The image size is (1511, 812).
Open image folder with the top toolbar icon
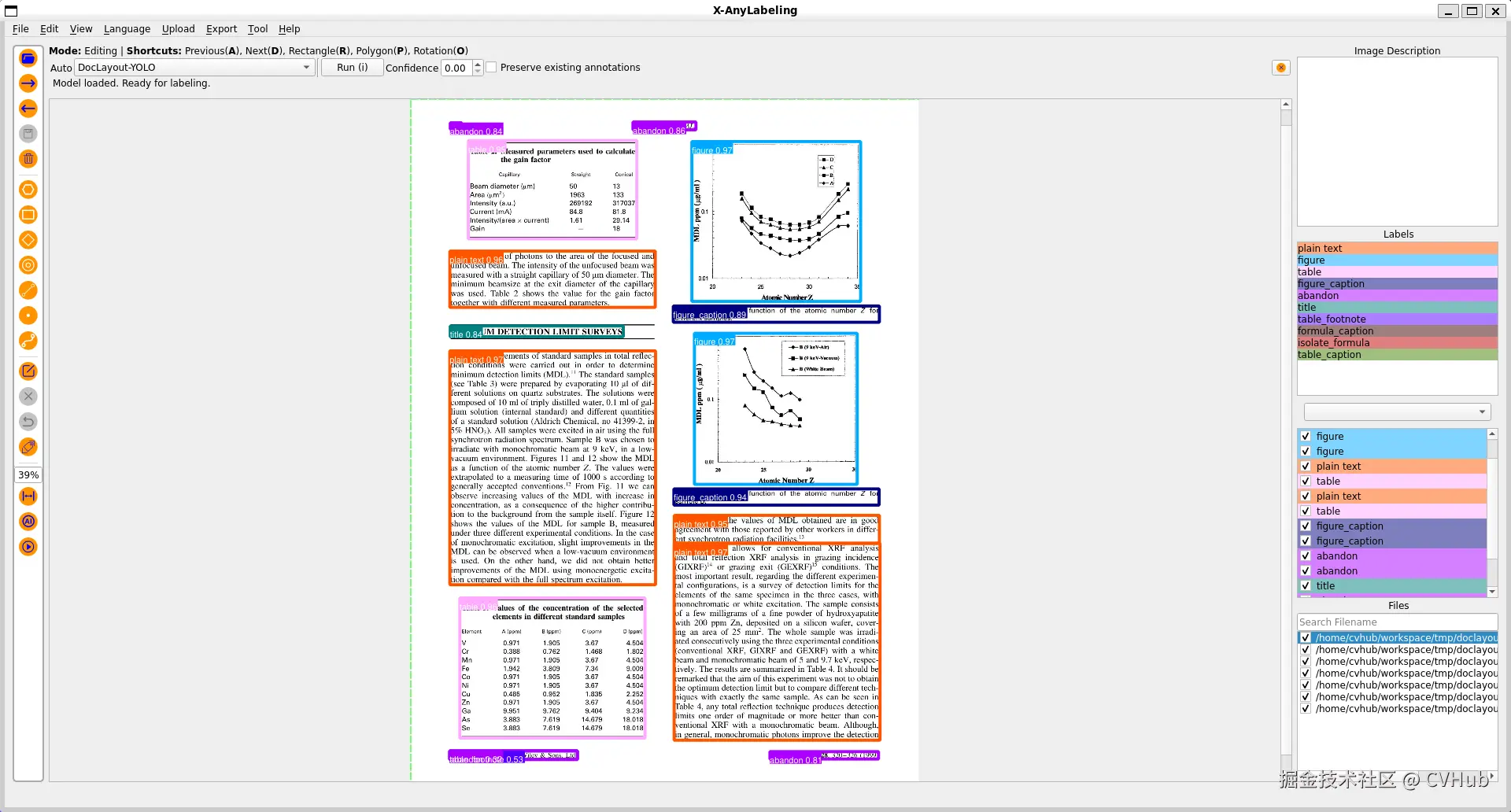click(x=28, y=58)
